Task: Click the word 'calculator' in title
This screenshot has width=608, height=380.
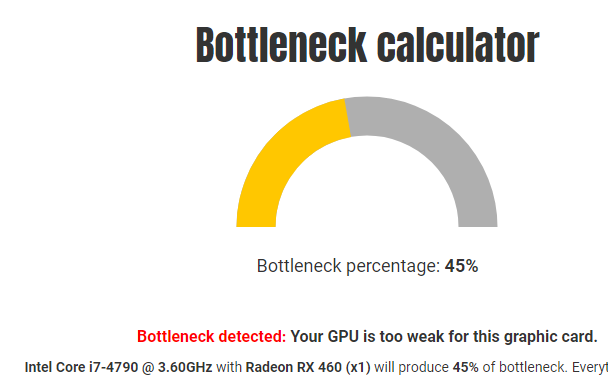Action: pos(458,45)
